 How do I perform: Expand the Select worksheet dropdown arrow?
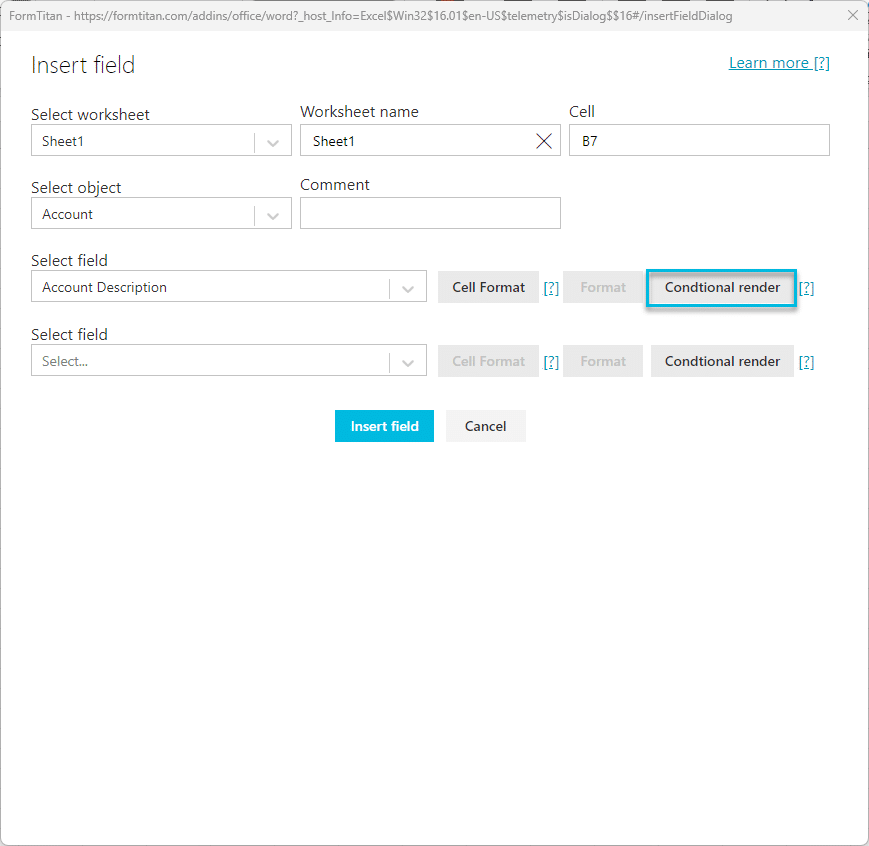pos(273,142)
